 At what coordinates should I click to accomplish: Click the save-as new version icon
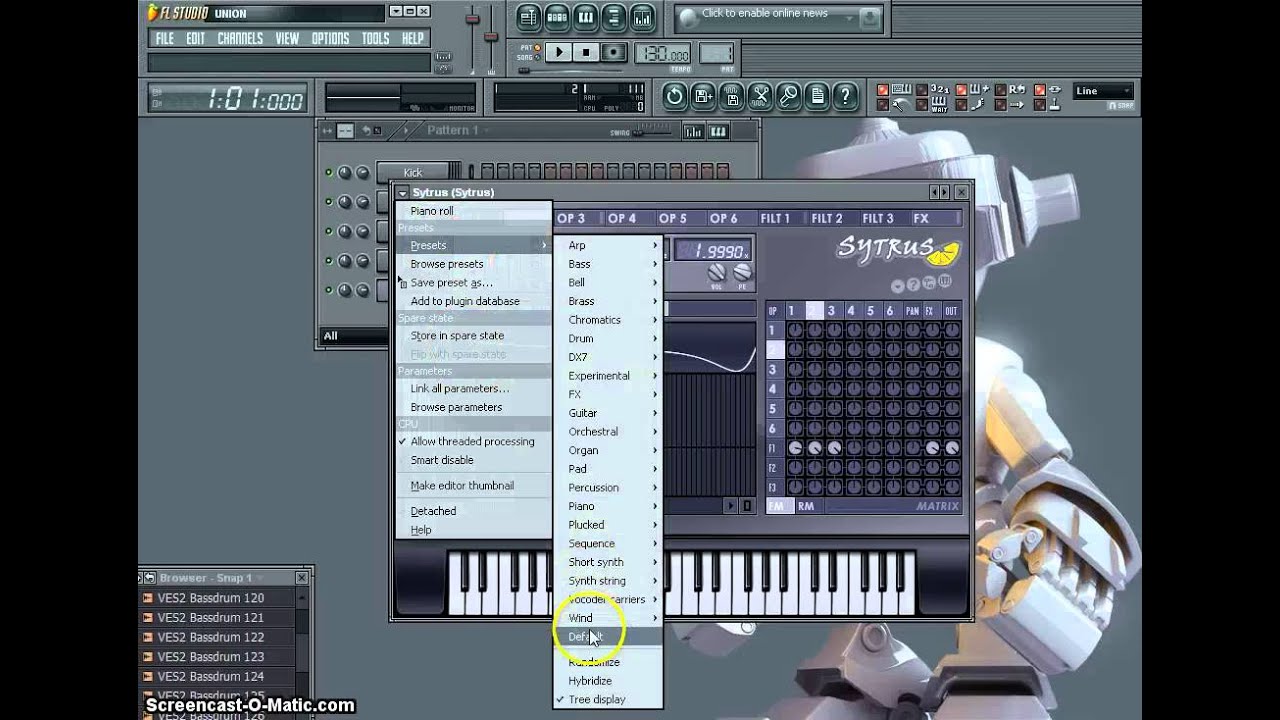click(703, 96)
